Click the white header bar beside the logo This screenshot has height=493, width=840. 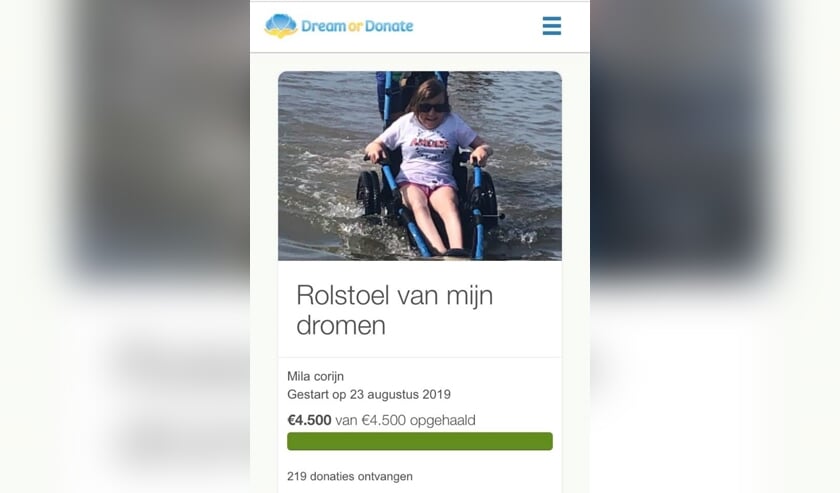[x=477, y=26]
